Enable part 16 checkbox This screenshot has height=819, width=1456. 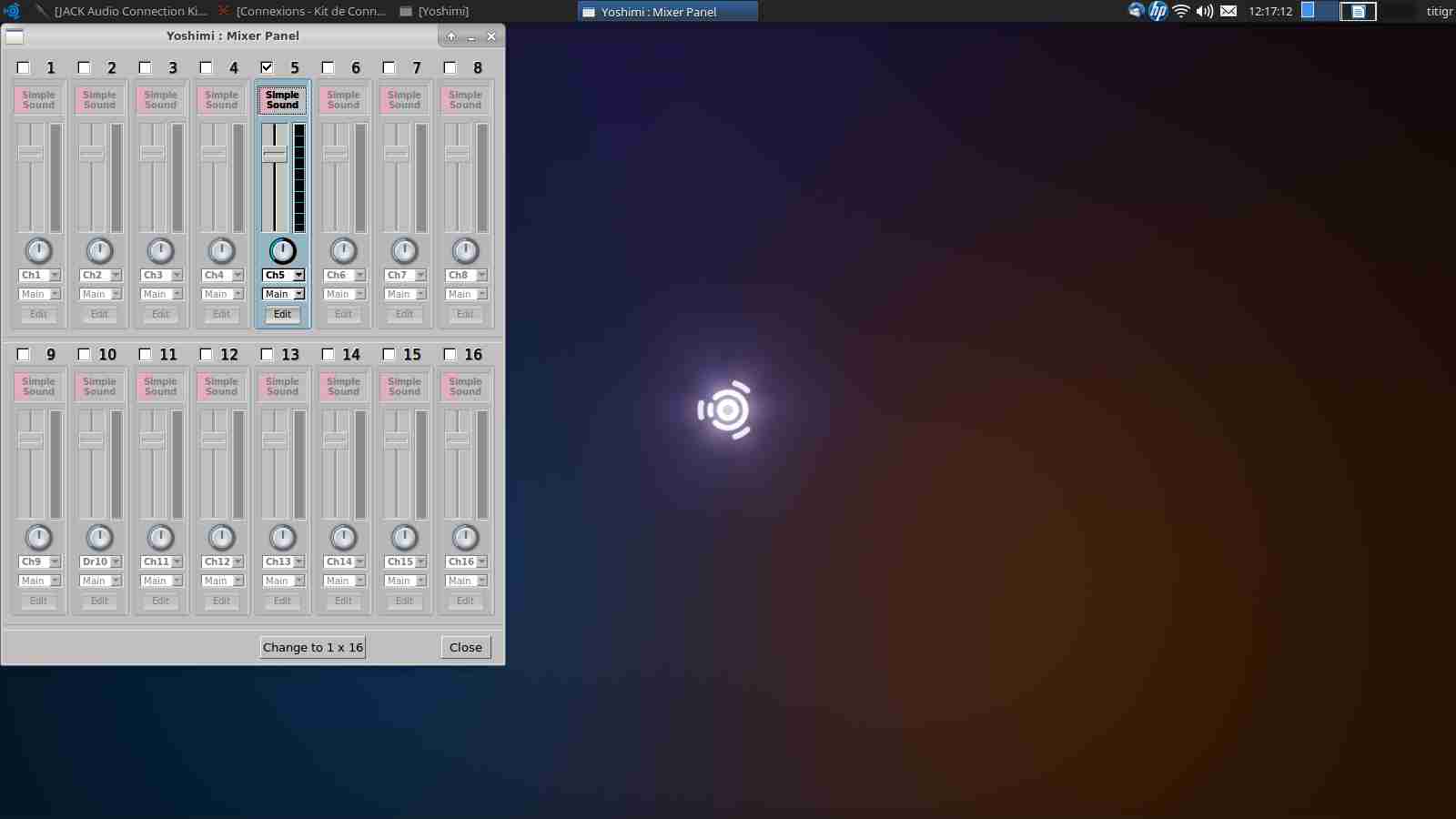coord(450,354)
